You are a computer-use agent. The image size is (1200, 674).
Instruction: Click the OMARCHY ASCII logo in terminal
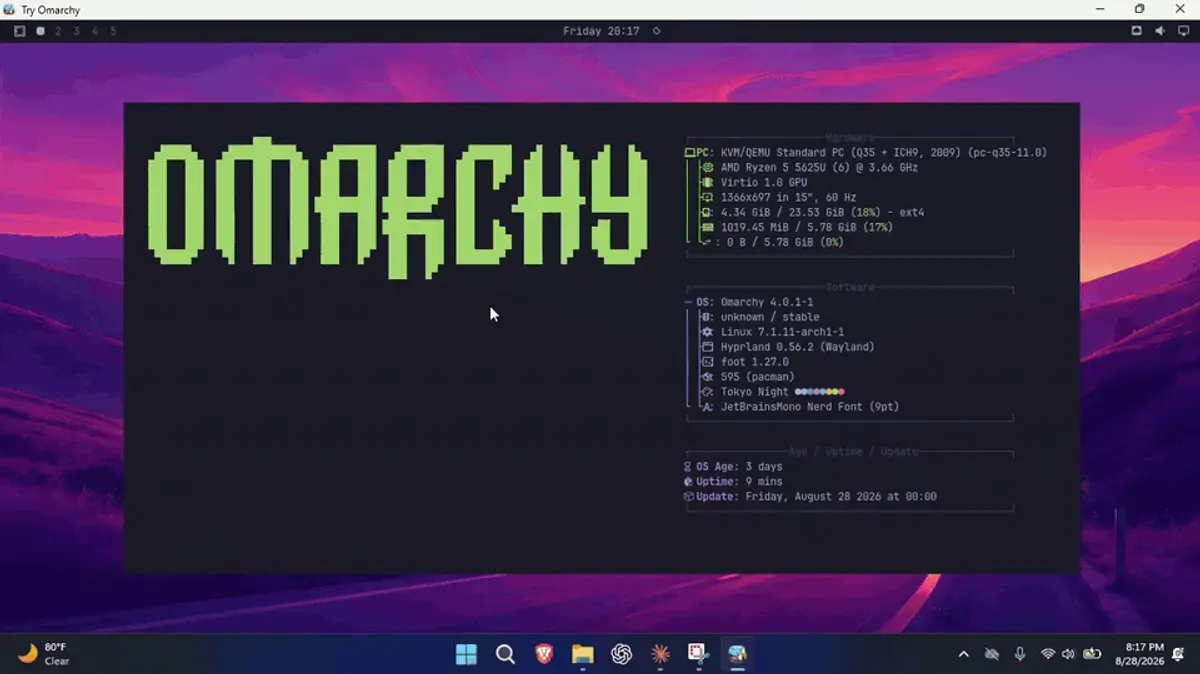(x=398, y=207)
